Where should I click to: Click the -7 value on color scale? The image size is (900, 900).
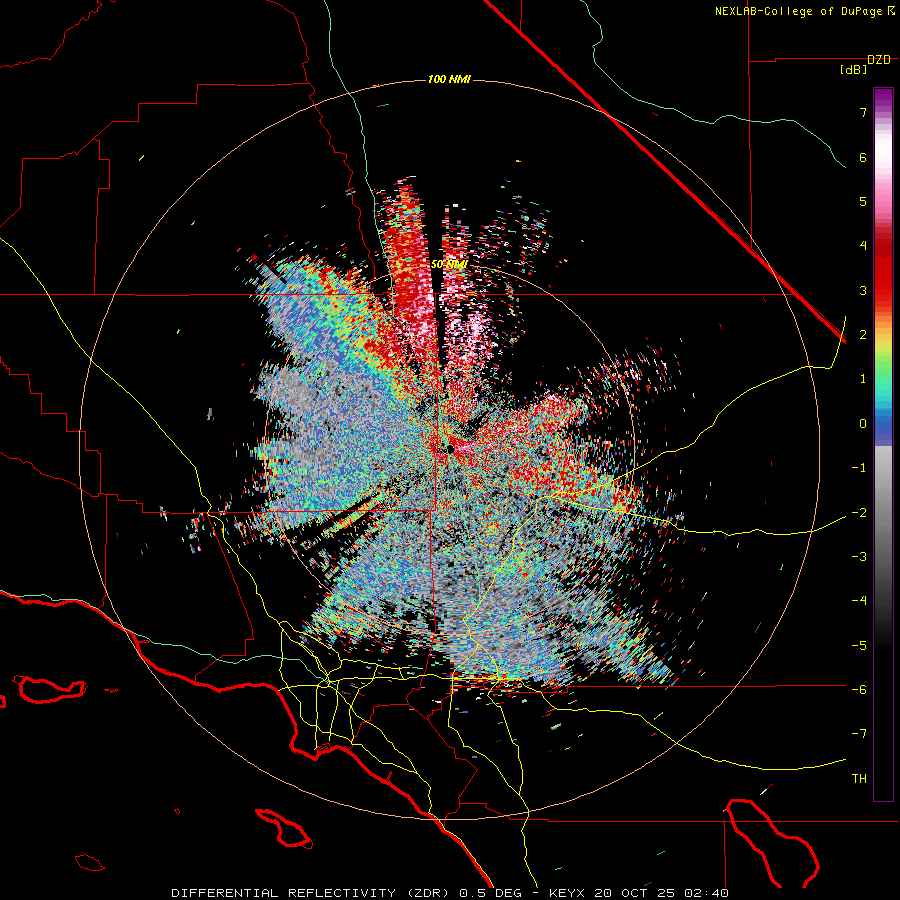click(x=859, y=734)
